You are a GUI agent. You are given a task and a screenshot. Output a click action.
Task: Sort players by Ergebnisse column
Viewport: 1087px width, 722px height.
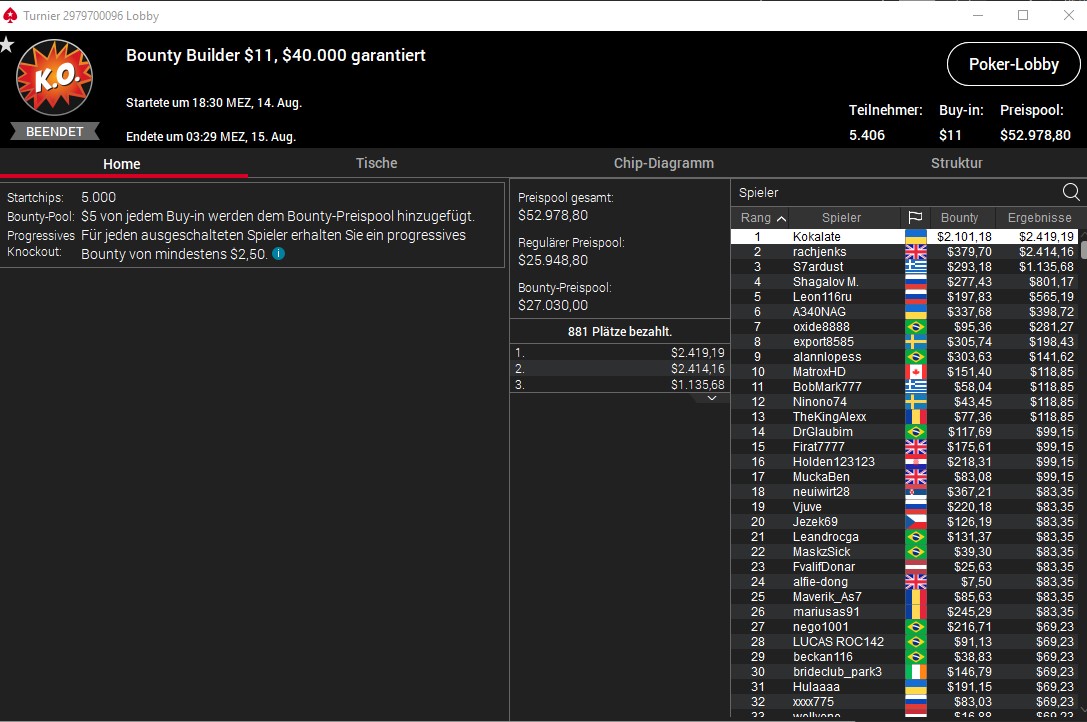point(1039,218)
